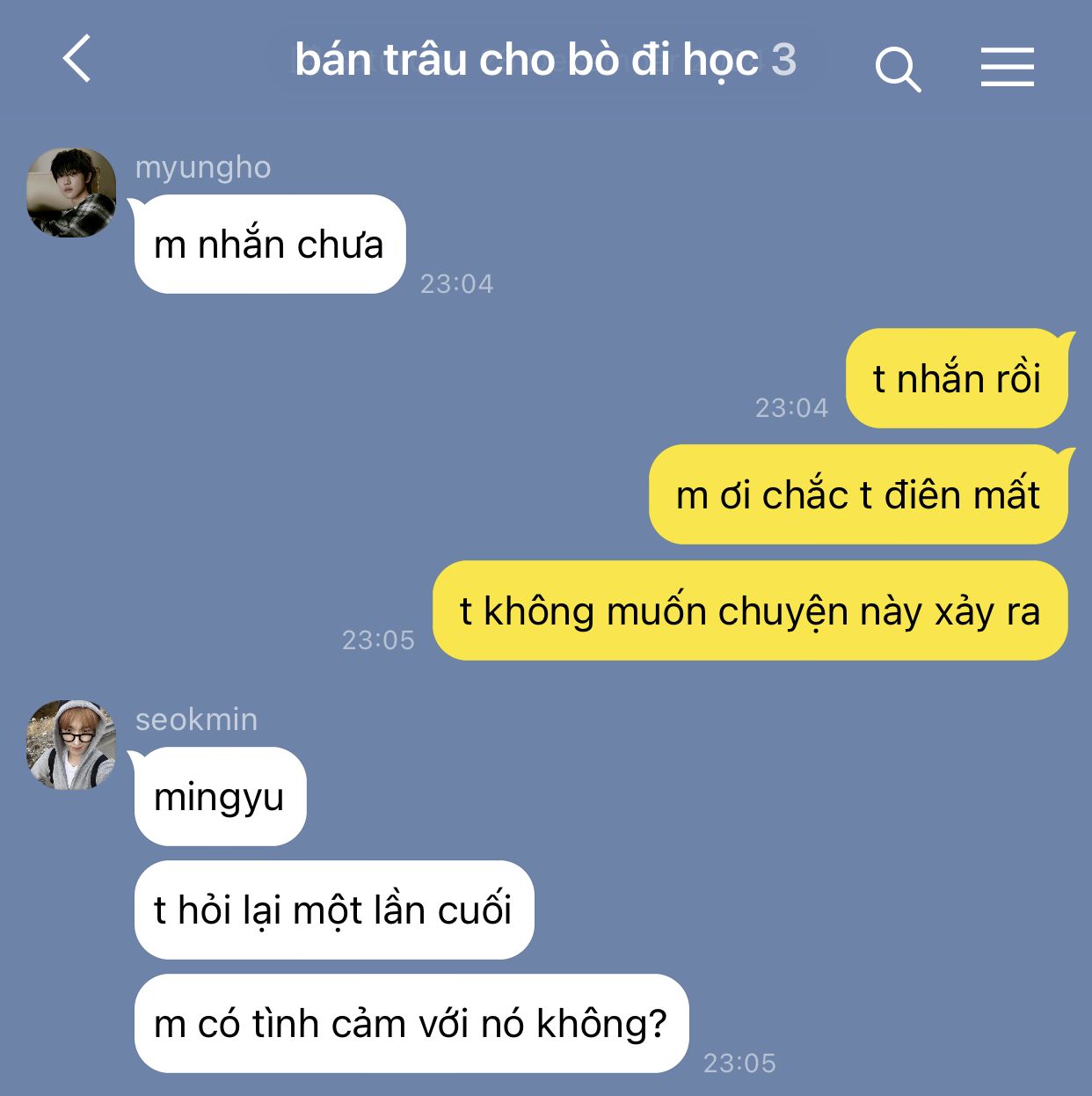Open myungho's profile picture
Viewport: 1092px width, 1096px height.
[x=71, y=193]
